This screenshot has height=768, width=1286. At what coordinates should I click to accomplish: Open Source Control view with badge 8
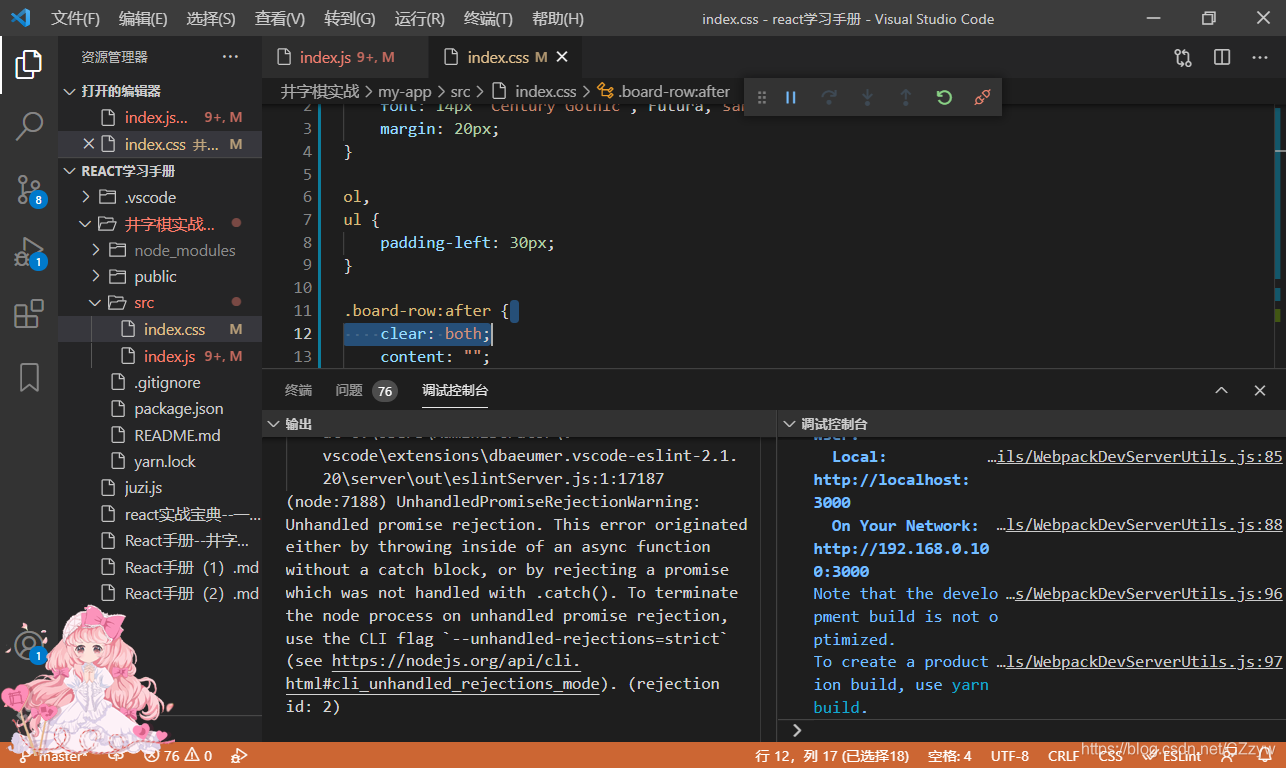coord(29,189)
